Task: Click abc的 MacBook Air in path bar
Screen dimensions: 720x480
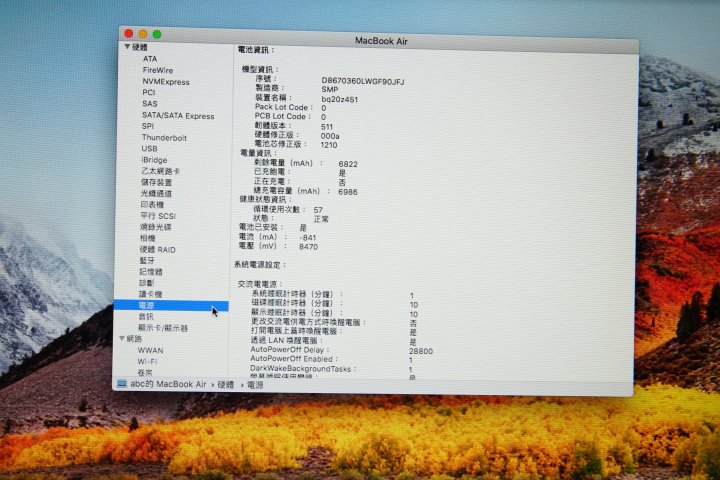Action: point(168,384)
